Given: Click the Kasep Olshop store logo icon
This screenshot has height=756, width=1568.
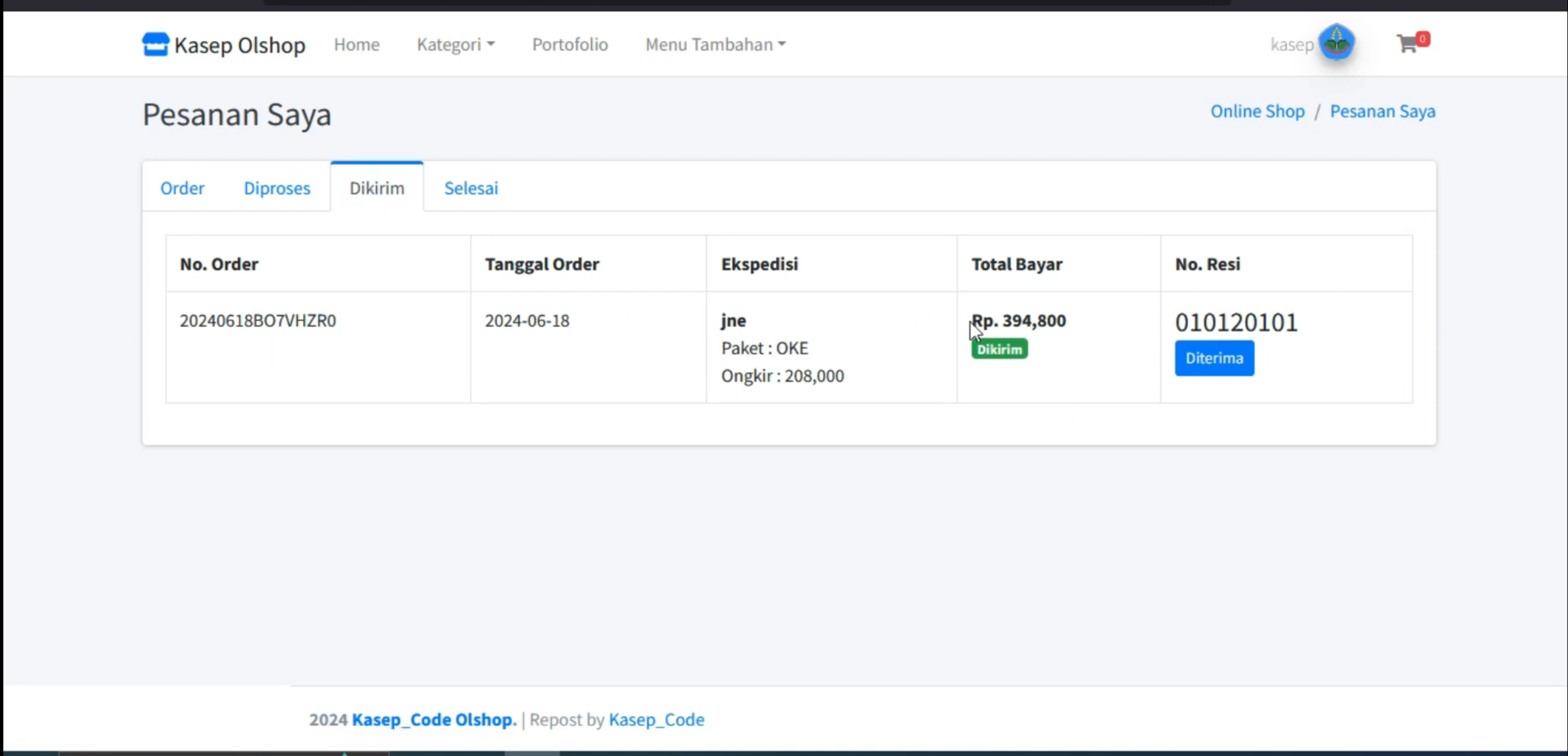Looking at the screenshot, I should (155, 44).
